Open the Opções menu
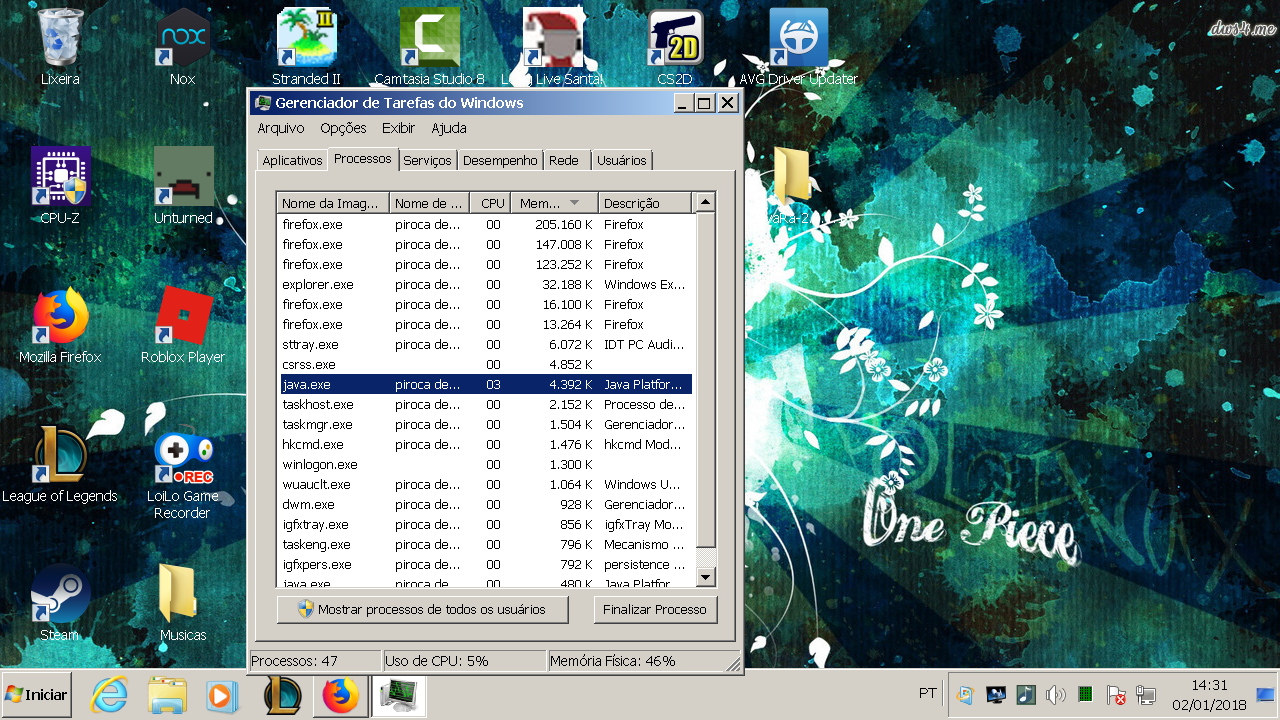 [x=343, y=128]
